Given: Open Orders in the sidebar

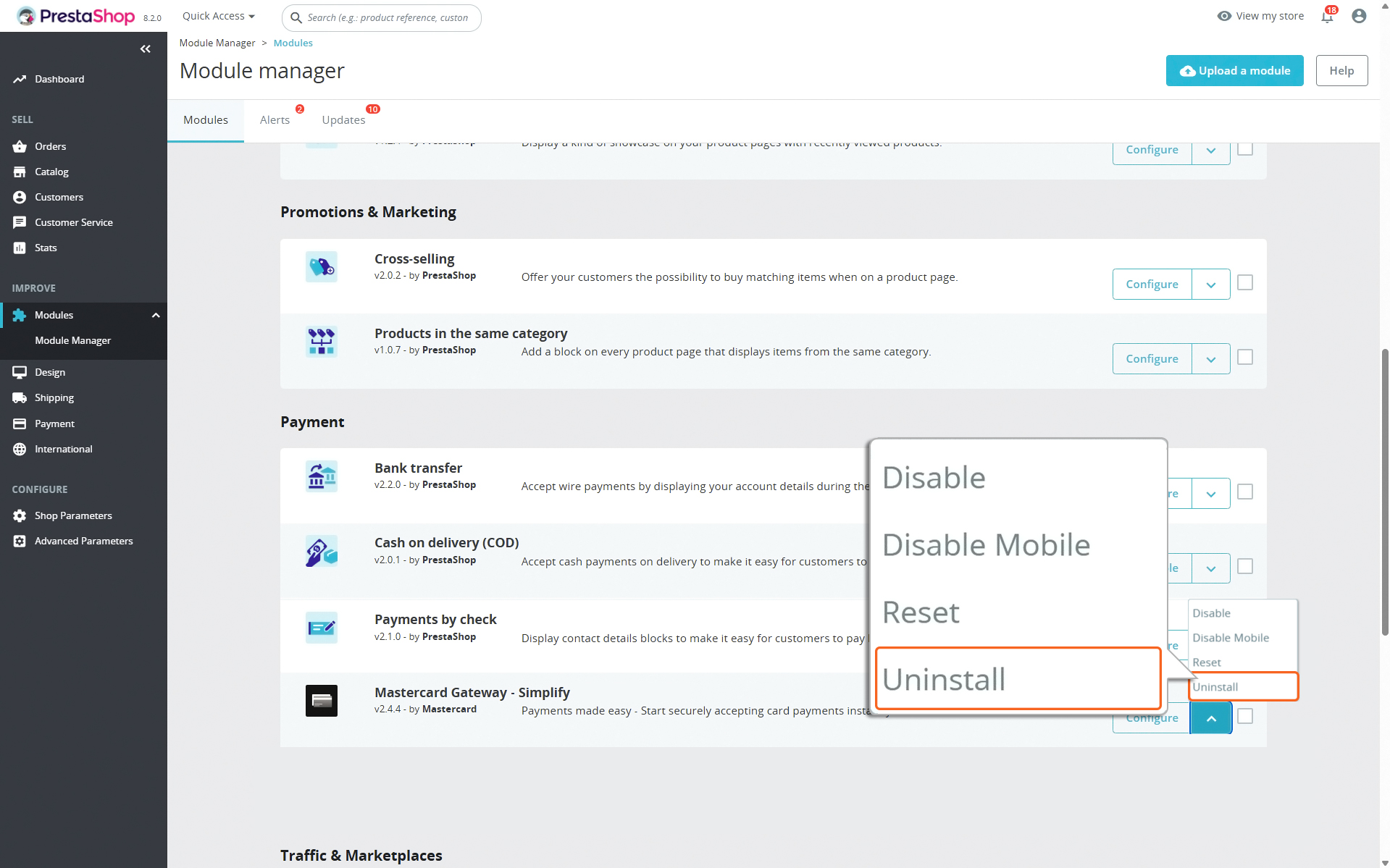Looking at the screenshot, I should (x=50, y=146).
